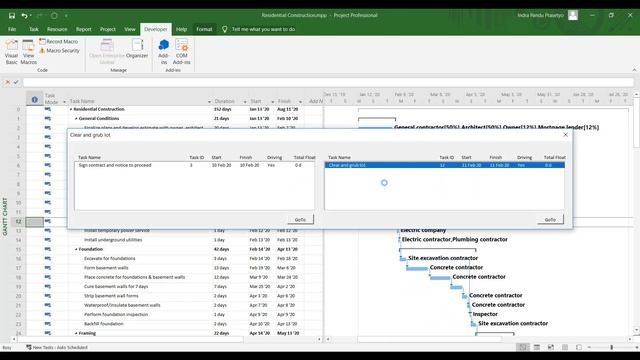This screenshot has width=640, height=360.
Task: Collapse Framing summary task
Action: tap(76, 333)
